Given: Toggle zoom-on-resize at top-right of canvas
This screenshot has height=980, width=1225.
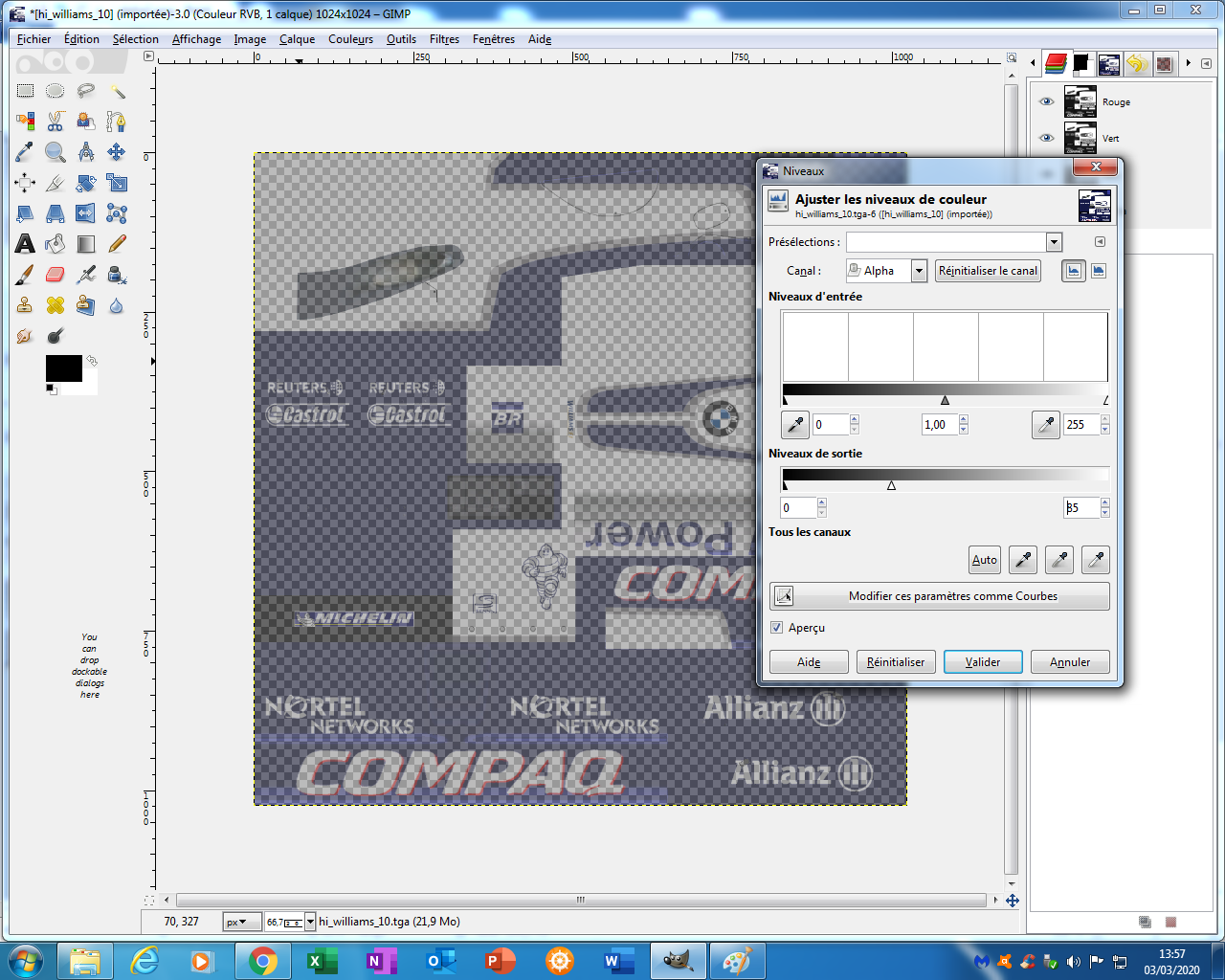Looking at the screenshot, I should point(1012,57).
